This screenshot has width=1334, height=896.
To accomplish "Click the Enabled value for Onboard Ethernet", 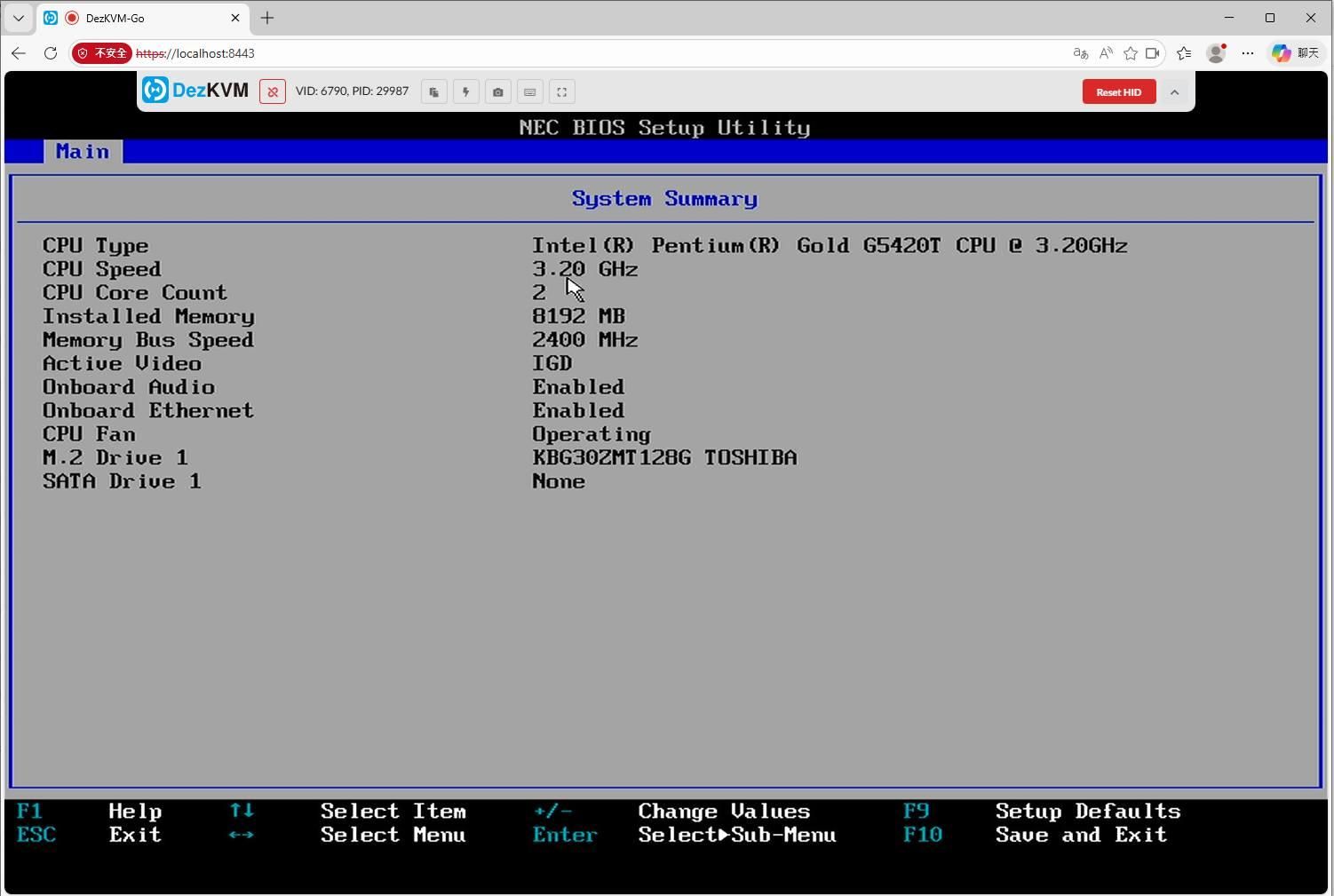I will coord(578,410).
